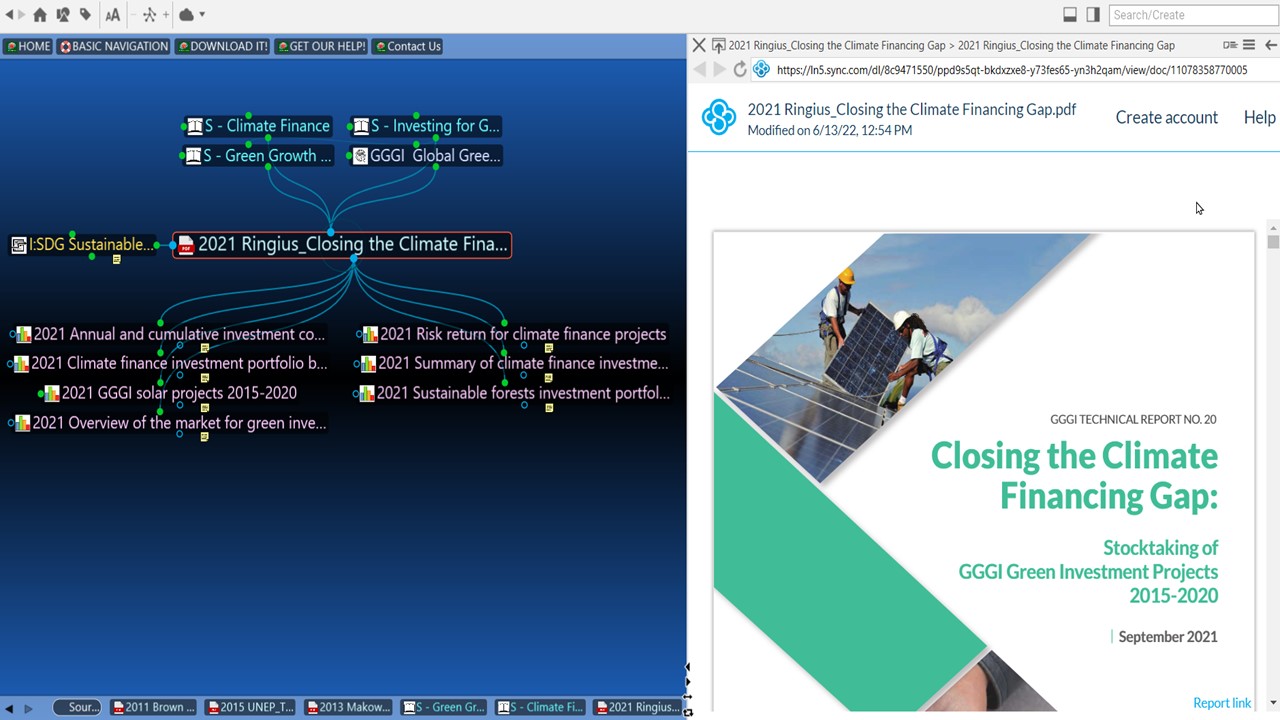Reload the embedded browser page
Image resolution: width=1280 pixels, height=720 pixels.
[x=740, y=70]
